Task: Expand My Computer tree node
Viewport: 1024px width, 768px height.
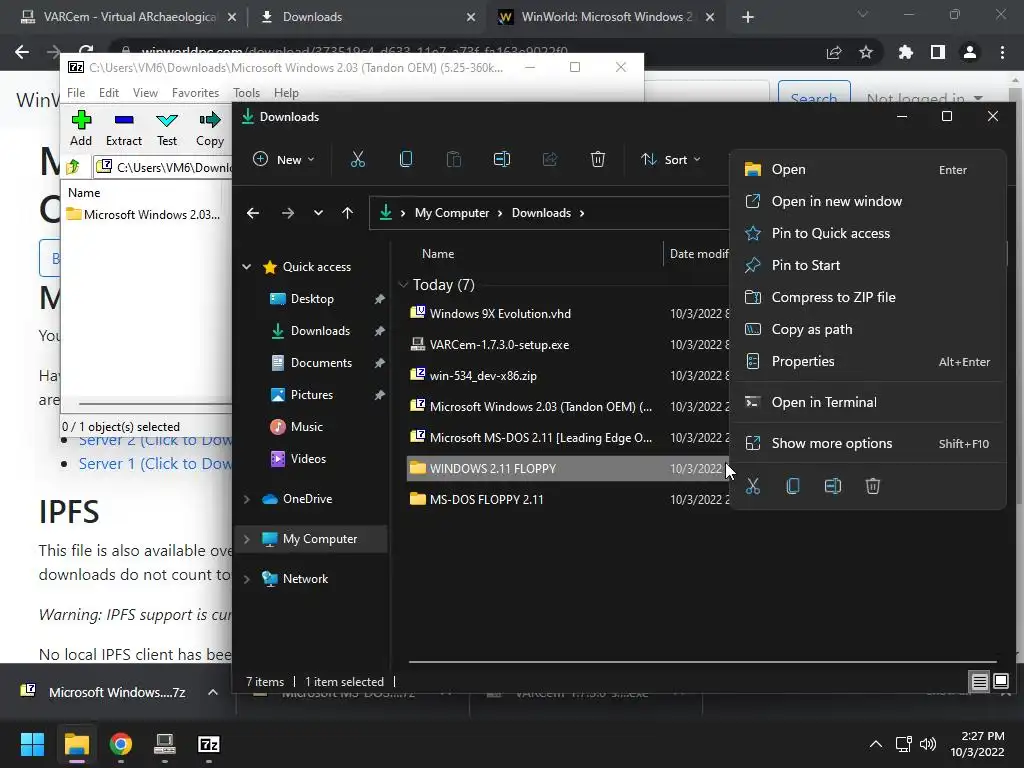Action: point(247,539)
